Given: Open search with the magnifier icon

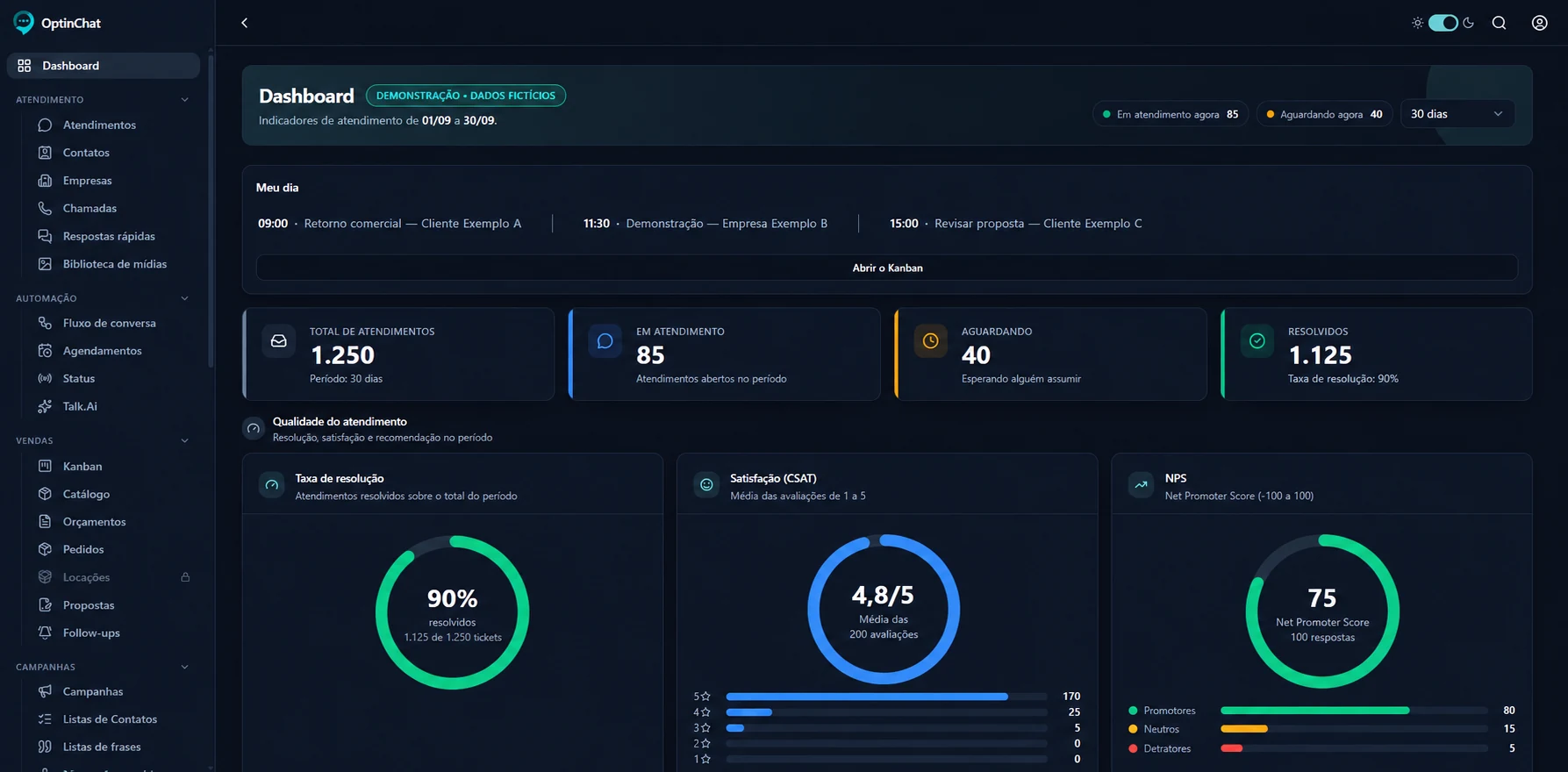Looking at the screenshot, I should 1499,23.
